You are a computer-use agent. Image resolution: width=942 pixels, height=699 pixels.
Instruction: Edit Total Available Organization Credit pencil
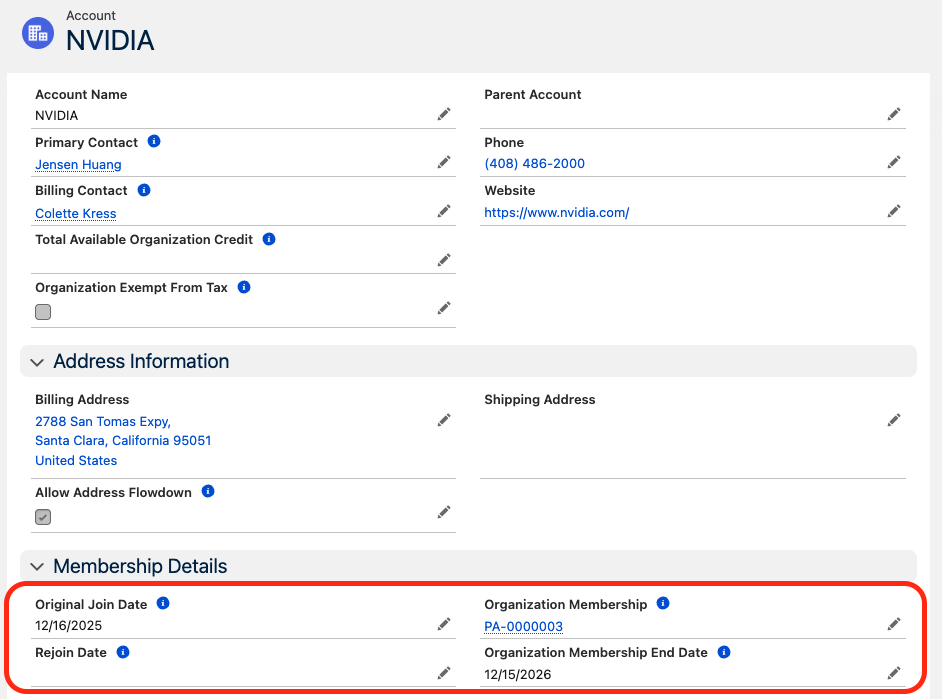[x=444, y=260]
